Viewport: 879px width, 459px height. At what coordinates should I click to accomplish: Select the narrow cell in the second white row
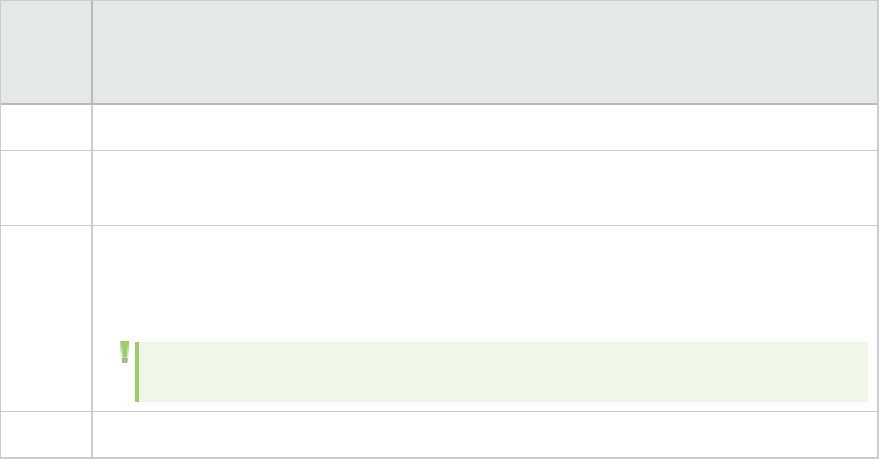coord(46,188)
